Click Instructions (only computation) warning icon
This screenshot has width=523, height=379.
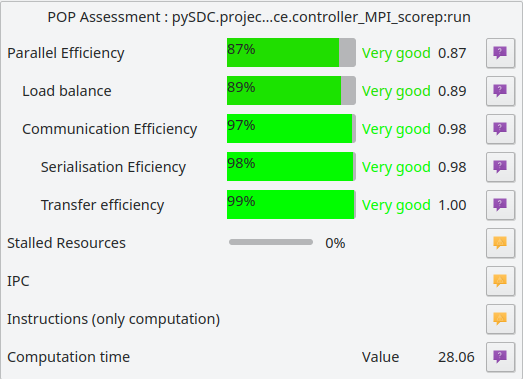pyautogui.click(x=500, y=319)
